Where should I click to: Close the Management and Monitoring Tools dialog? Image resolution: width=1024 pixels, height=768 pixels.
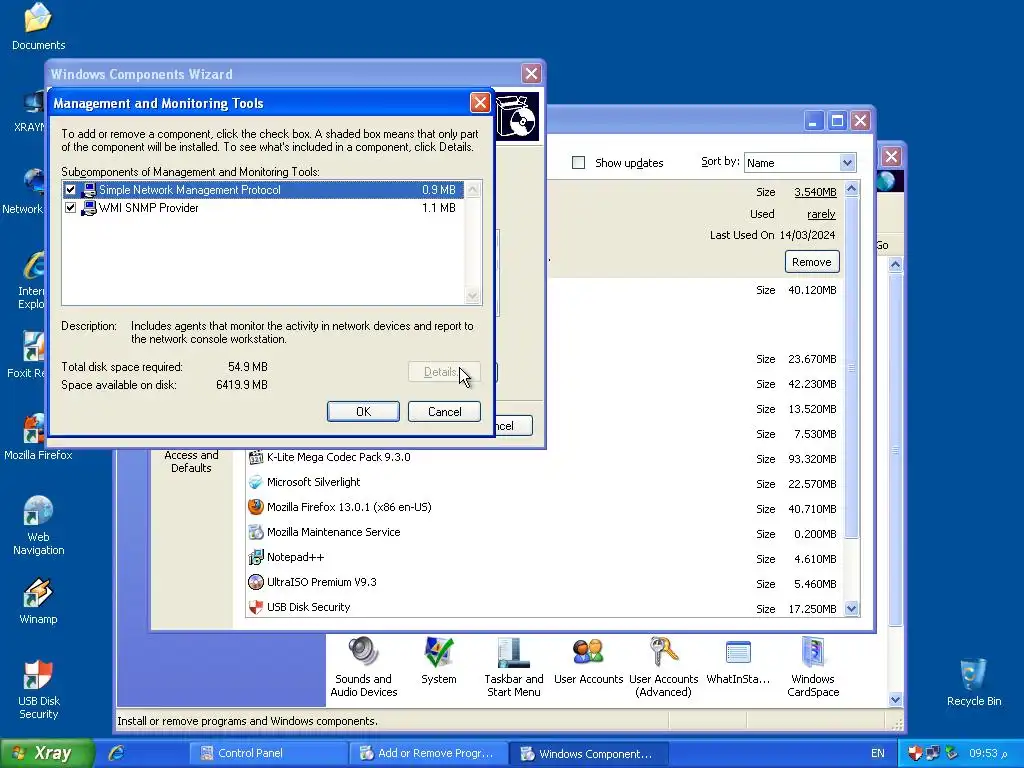480,103
